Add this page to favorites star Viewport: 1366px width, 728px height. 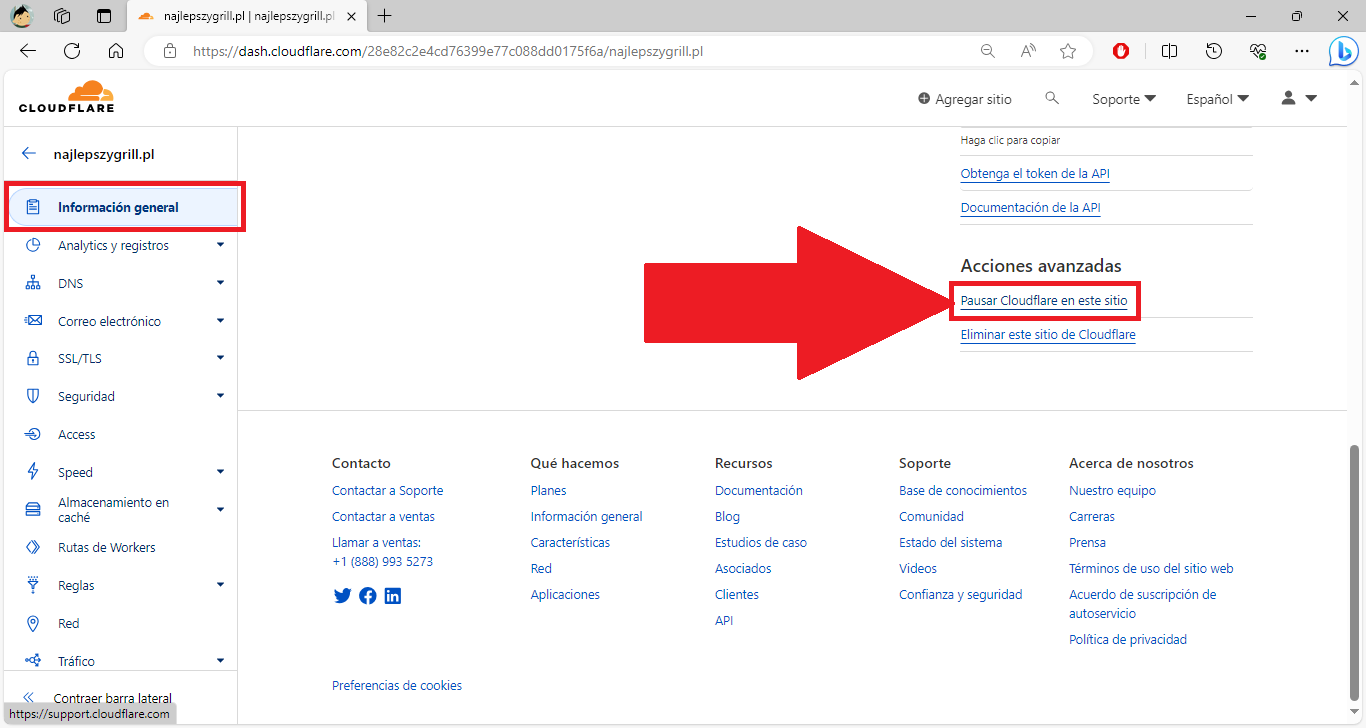point(1068,51)
